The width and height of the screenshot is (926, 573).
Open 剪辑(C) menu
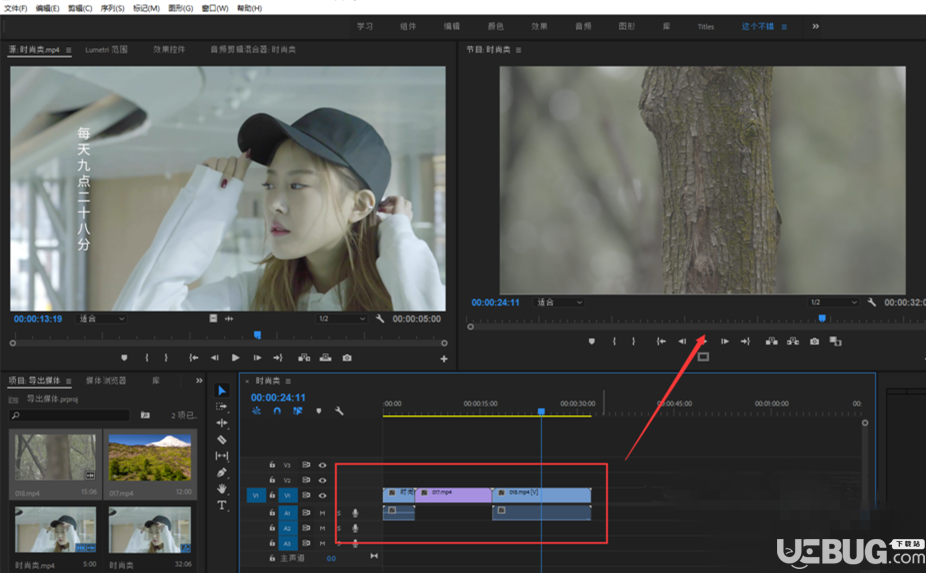click(x=80, y=8)
